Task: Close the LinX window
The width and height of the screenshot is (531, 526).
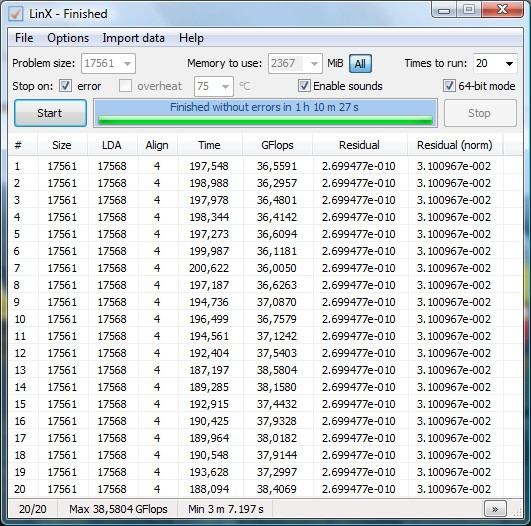Action: click(503, 10)
